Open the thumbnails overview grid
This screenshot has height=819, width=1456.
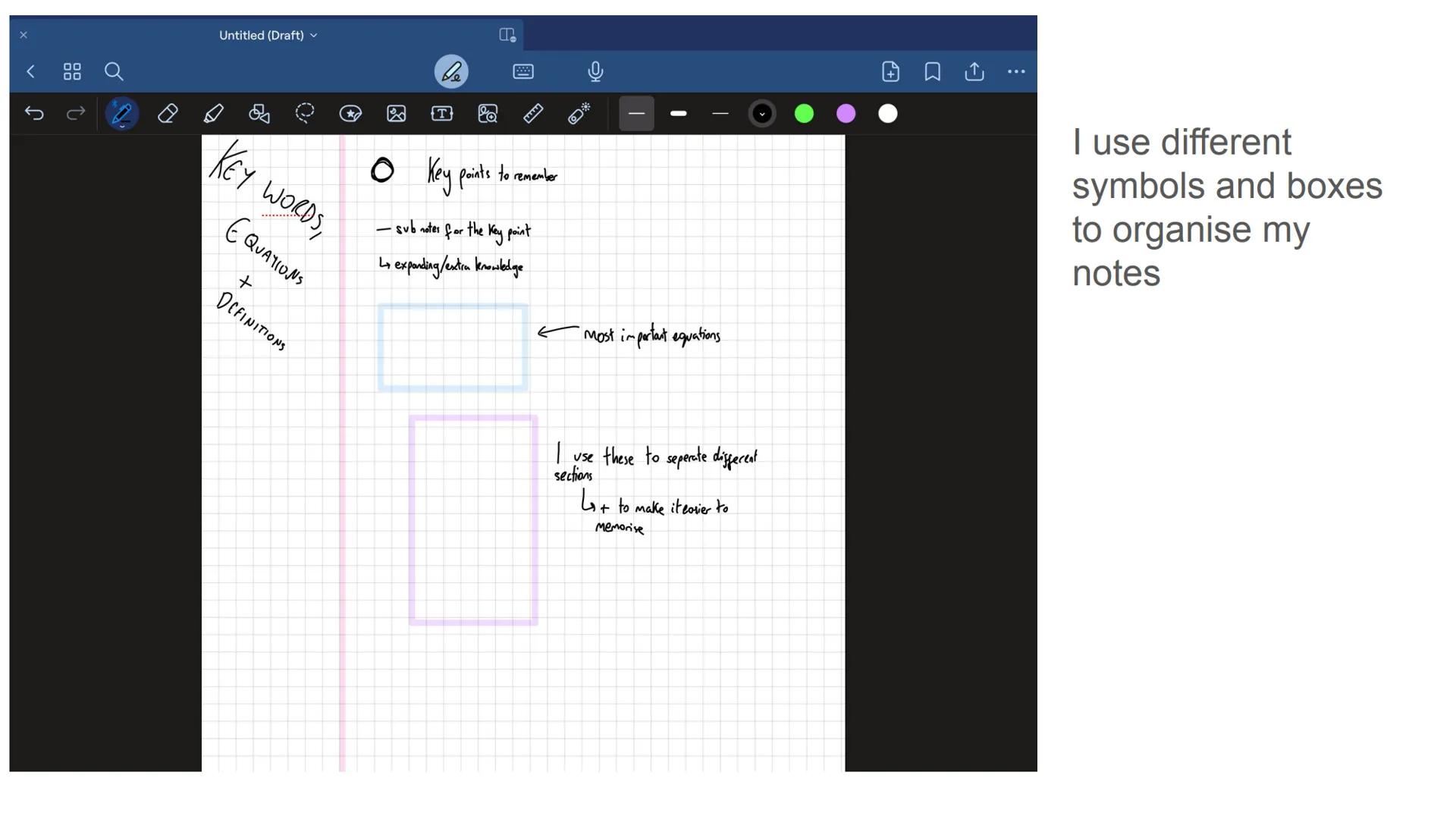tap(72, 71)
